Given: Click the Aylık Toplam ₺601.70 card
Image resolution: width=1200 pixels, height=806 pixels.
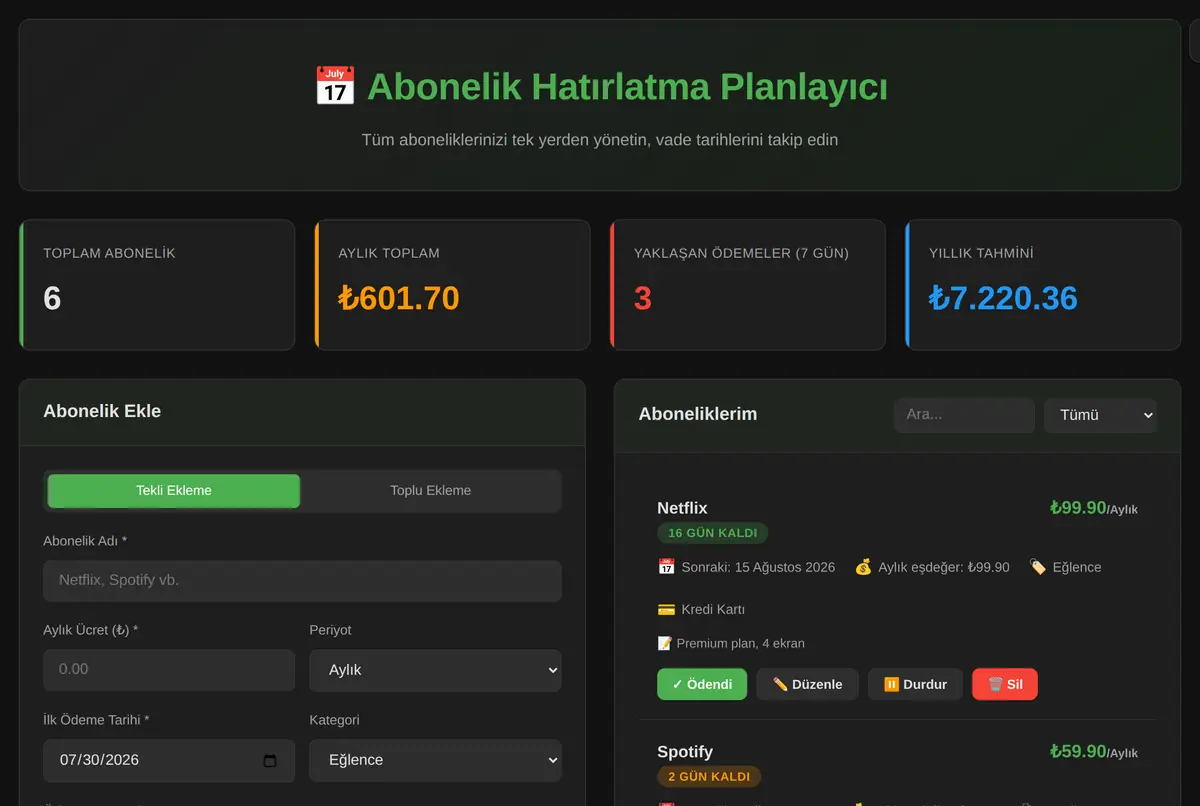Looking at the screenshot, I should click(452, 285).
